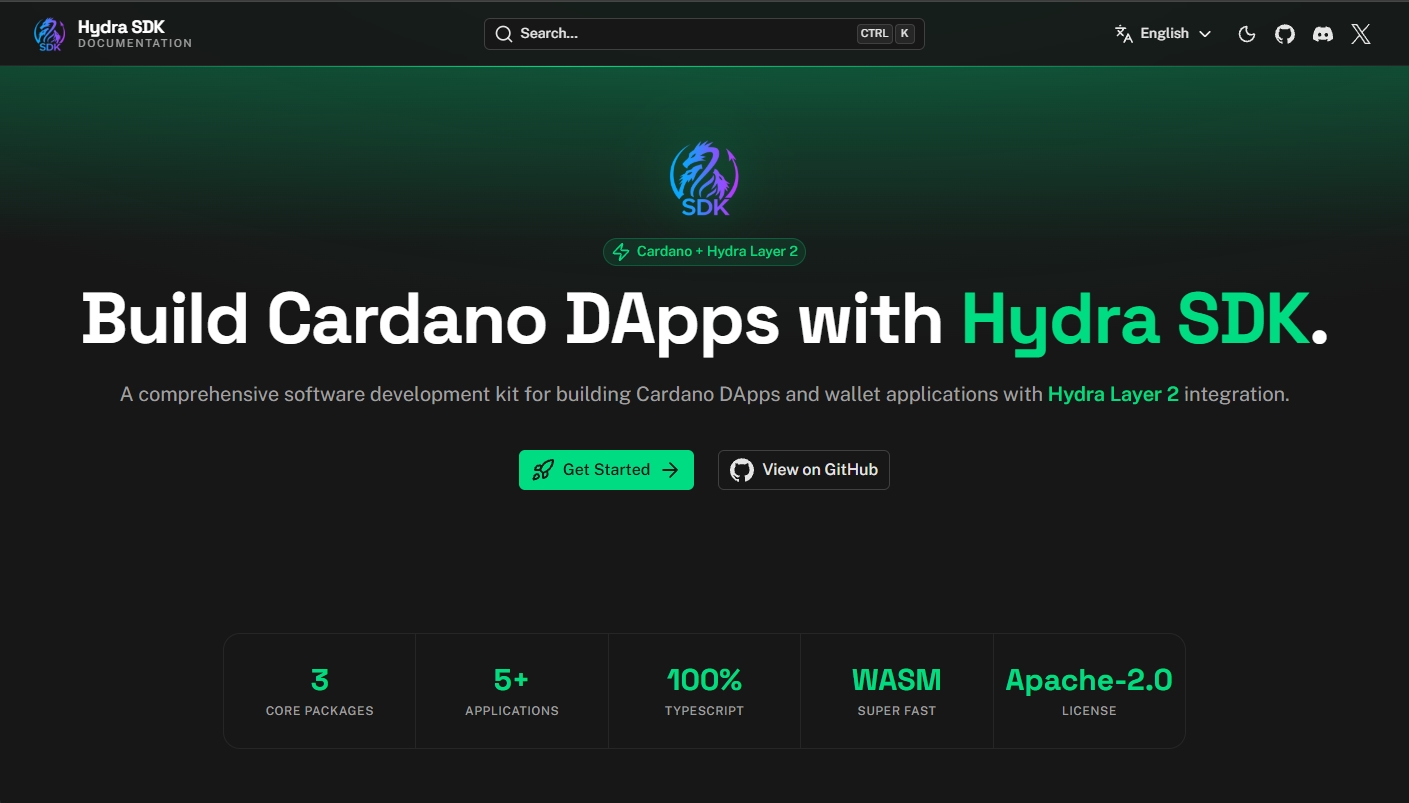
Task: Click the translate language icon
Action: [x=1124, y=34]
